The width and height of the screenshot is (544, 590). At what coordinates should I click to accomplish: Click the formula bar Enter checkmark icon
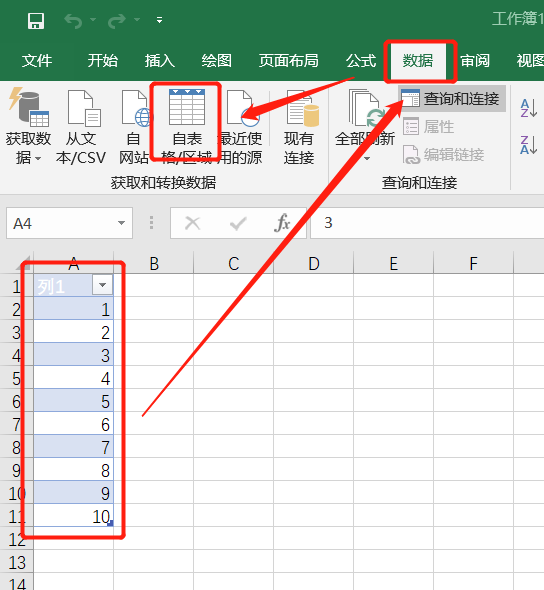[238, 224]
